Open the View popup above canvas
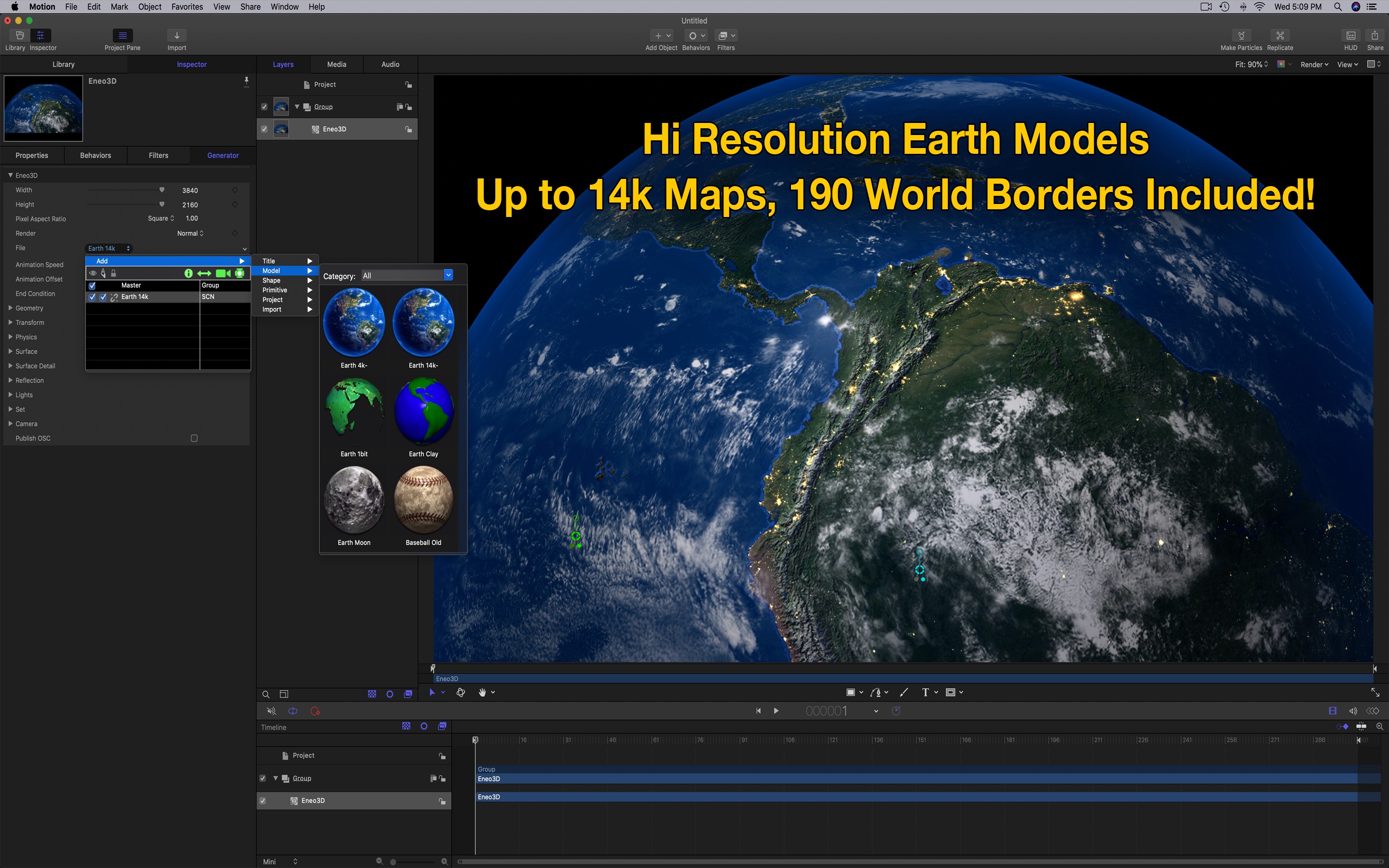The width and height of the screenshot is (1389, 868). [1347, 64]
